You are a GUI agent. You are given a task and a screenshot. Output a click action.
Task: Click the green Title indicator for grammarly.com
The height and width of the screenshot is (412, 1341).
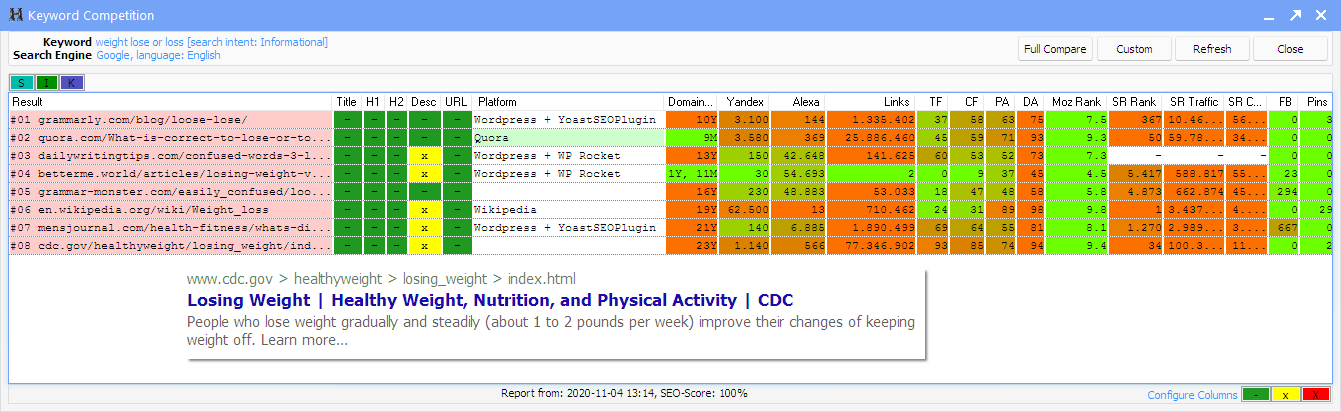tap(346, 119)
